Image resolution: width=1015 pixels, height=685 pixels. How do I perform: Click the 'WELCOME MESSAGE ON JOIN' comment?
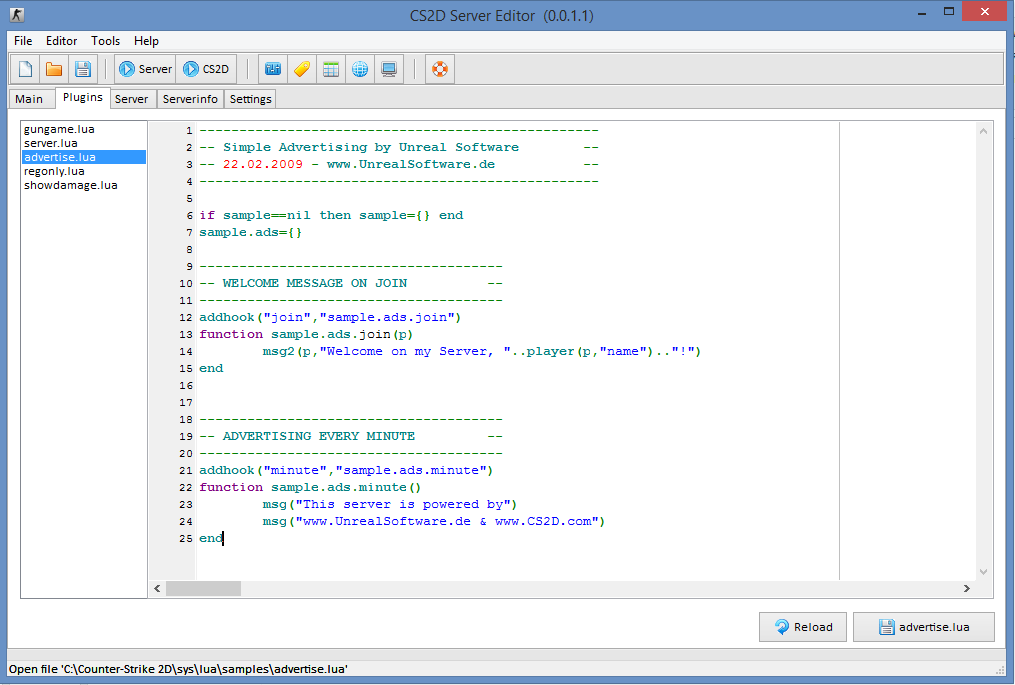tap(315, 283)
